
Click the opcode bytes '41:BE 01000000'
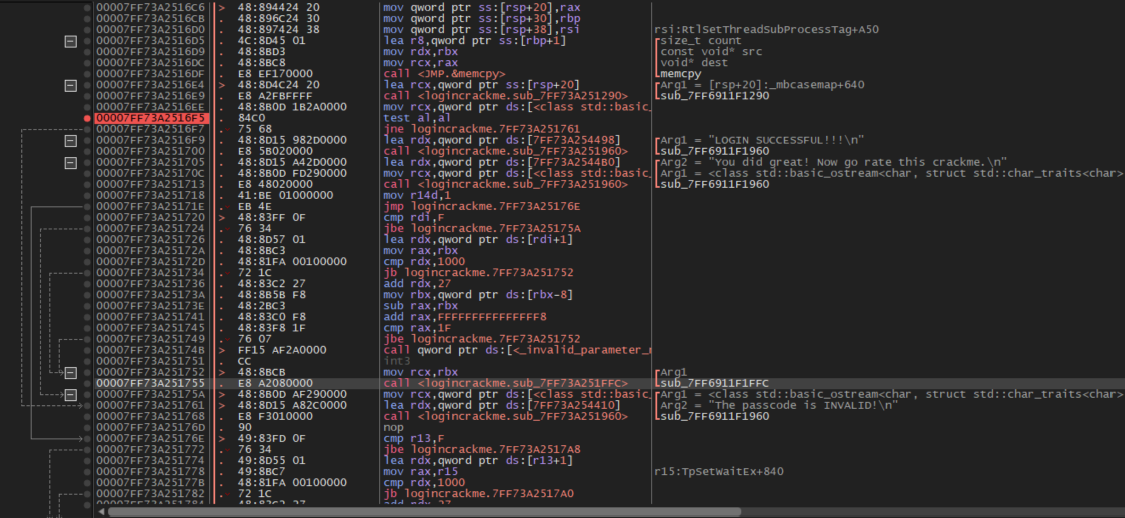tap(285, 196)
